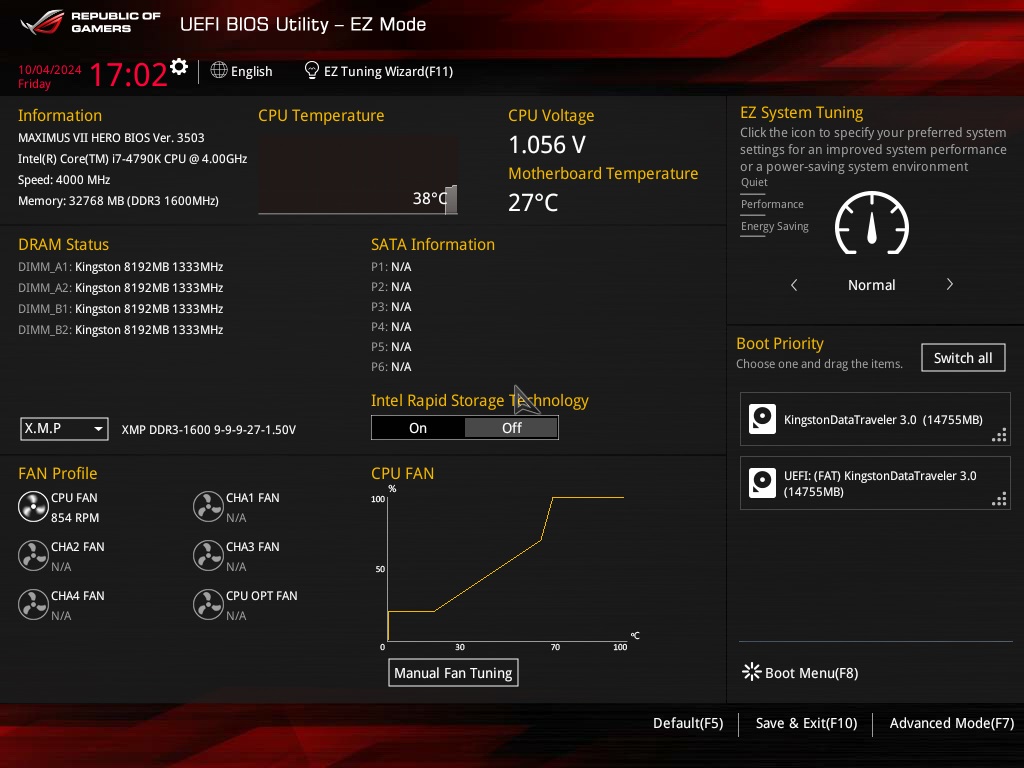Select the Energy Saving tuning mode
Viewport: 1024px width, 768px height.
pos(775,227)
